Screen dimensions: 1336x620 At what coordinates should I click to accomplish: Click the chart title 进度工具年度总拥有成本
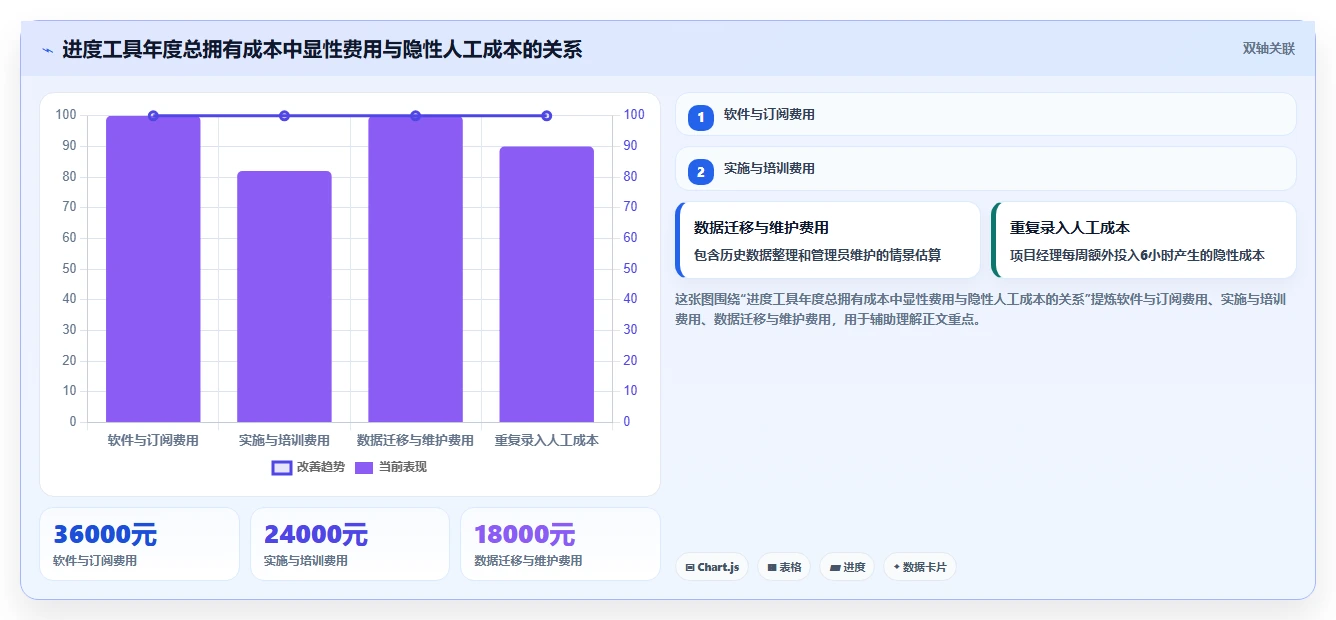point(322,49)
